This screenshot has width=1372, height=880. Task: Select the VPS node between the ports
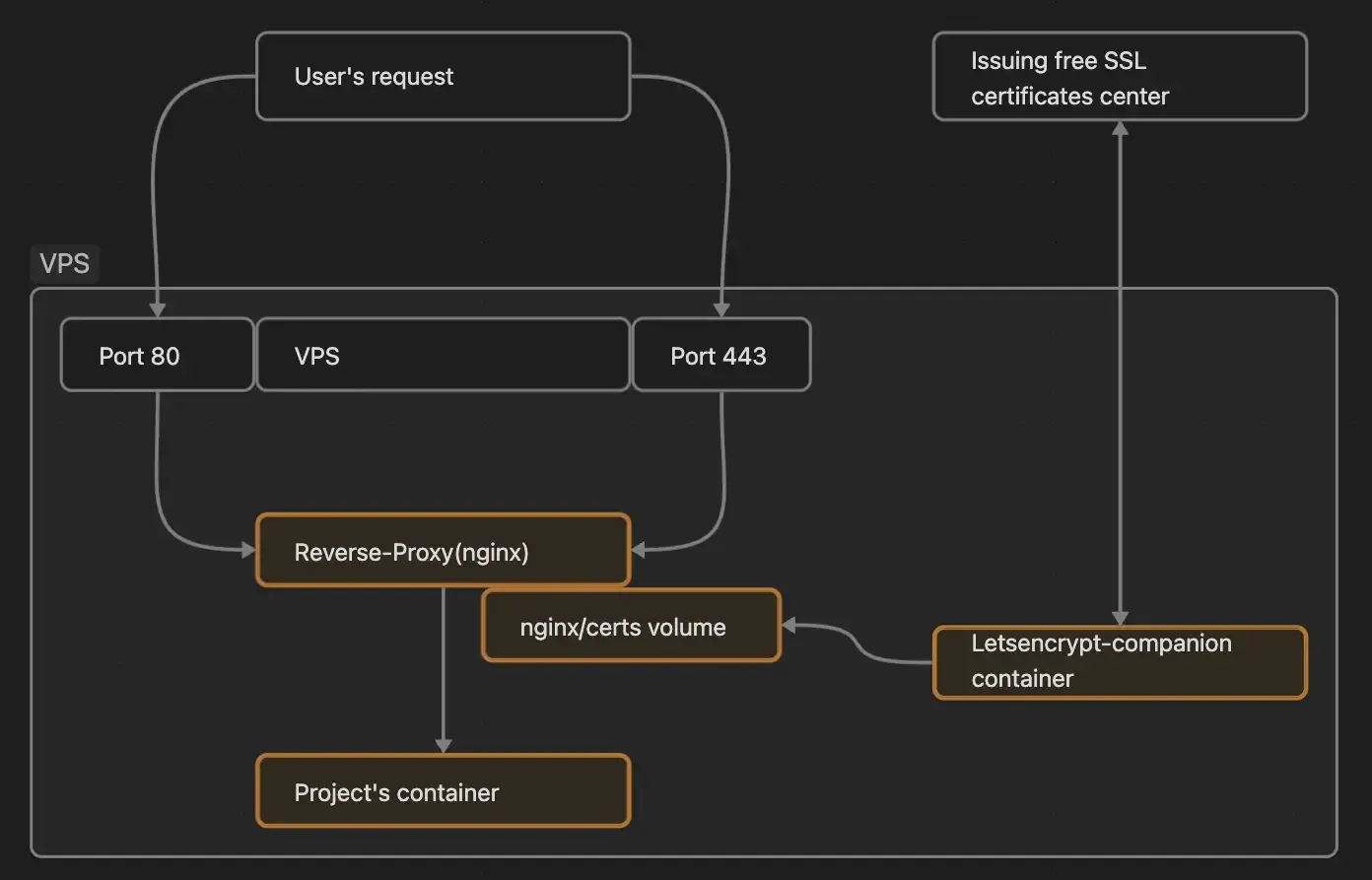(443, 355)
